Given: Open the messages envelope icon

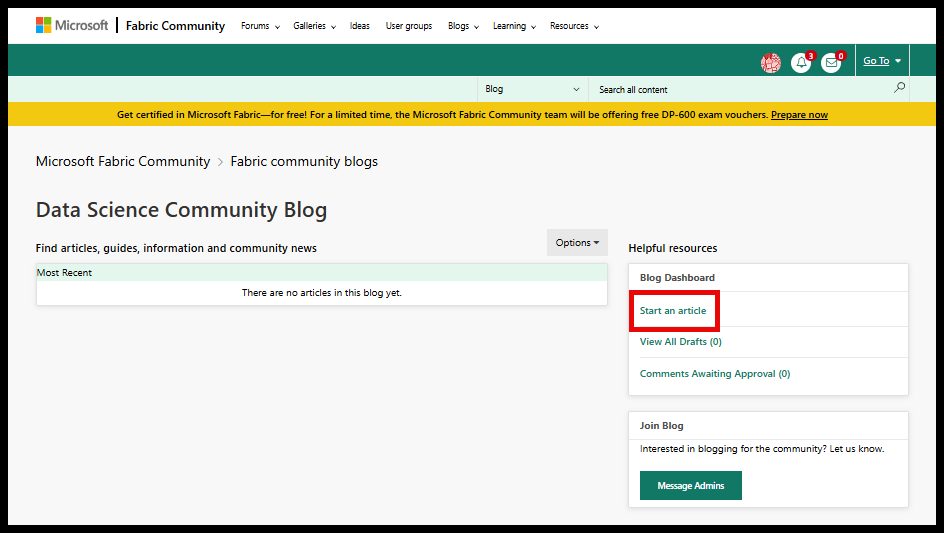Looking at the screenshot, I should pos(831,63).
